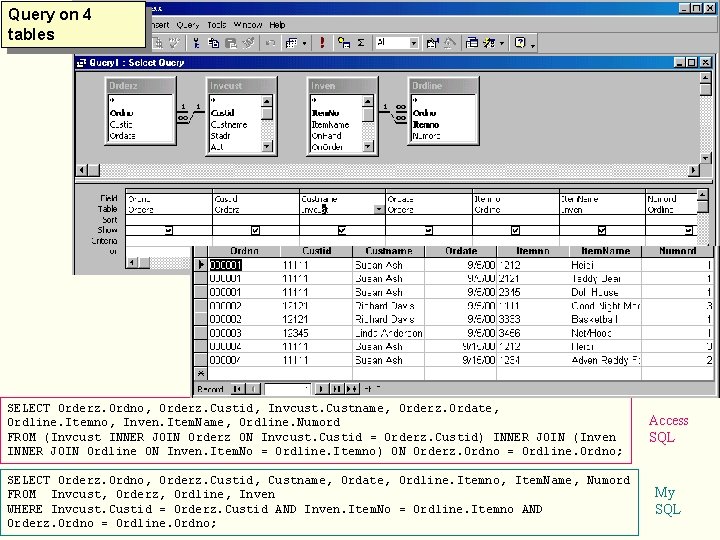Click the Undo toolbar icon
This screenshot has height=540, width=720.
[x=270, y=43]
